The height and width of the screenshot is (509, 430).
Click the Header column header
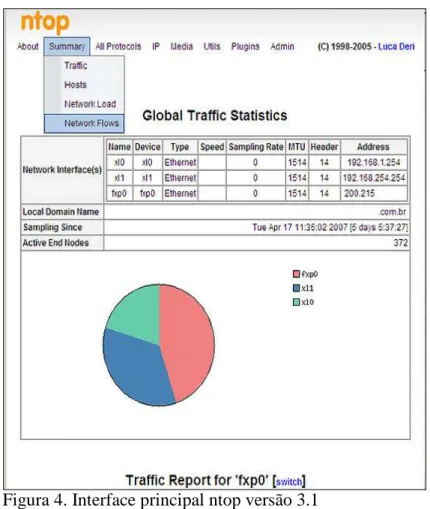coord(324,147)
